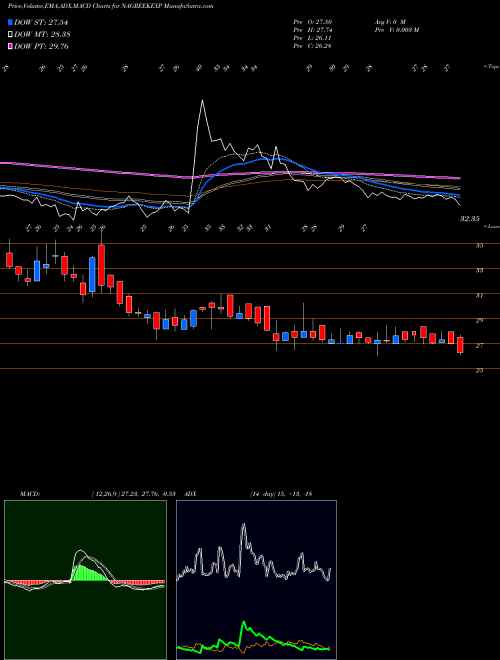The height and width of the screenshot is (660, 500).
Task: Click the chart title mentioning MunafaSutra.com
Action: click(110, 6)
